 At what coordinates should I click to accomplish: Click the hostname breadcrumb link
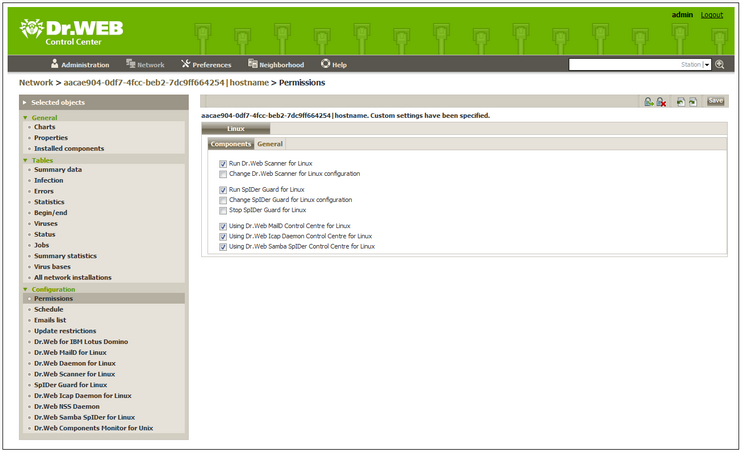[x=166, y=83]
